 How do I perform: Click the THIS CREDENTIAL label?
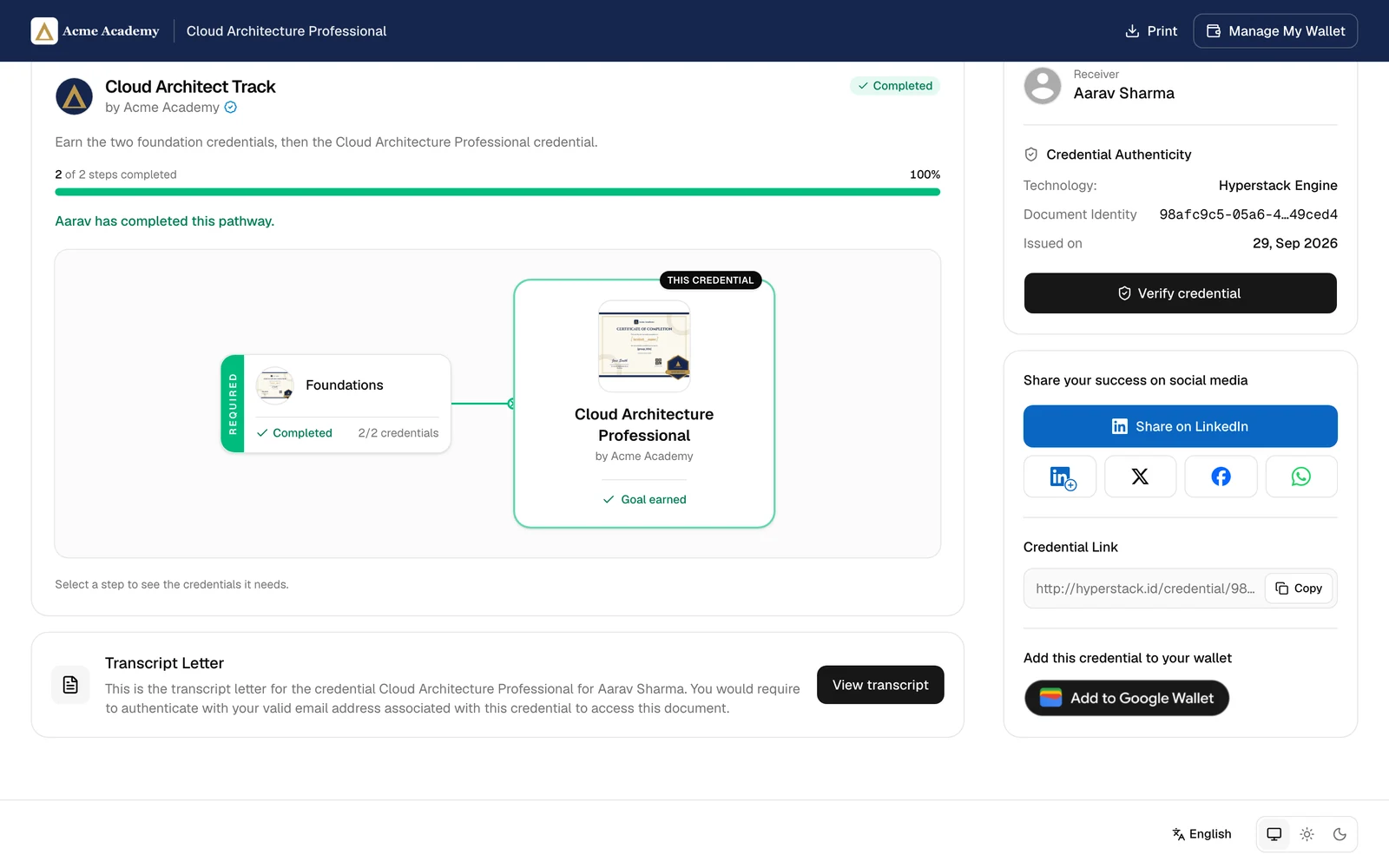(x=710, y=280)
